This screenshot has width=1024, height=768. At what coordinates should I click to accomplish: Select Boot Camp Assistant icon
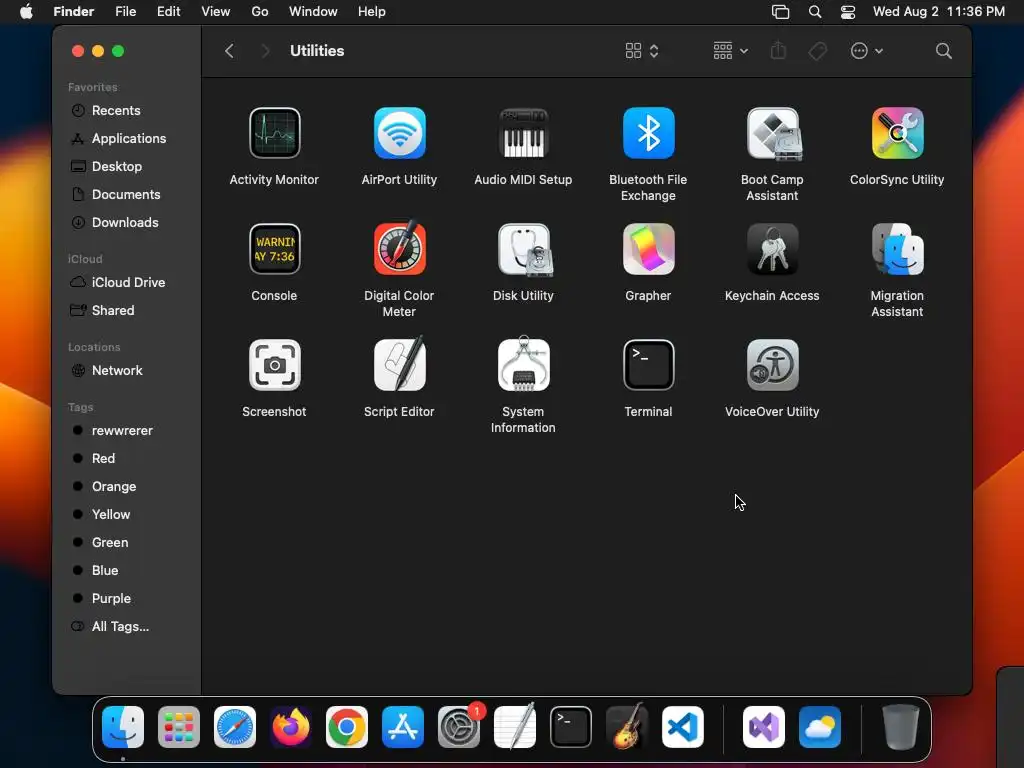(x=773, y=133)
